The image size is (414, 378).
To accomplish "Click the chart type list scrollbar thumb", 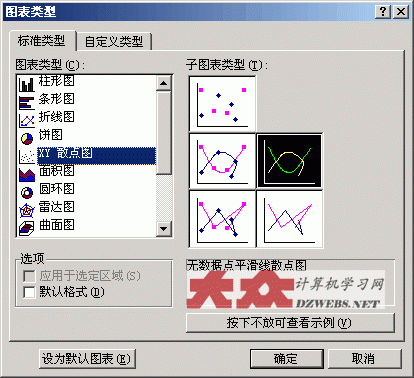I will (164, 132).
